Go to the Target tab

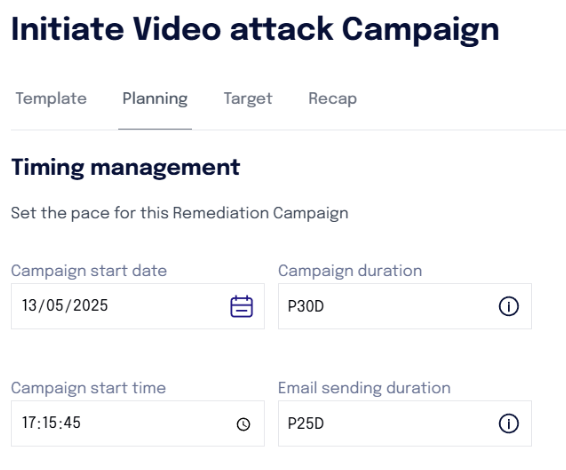tap(248, 99)
